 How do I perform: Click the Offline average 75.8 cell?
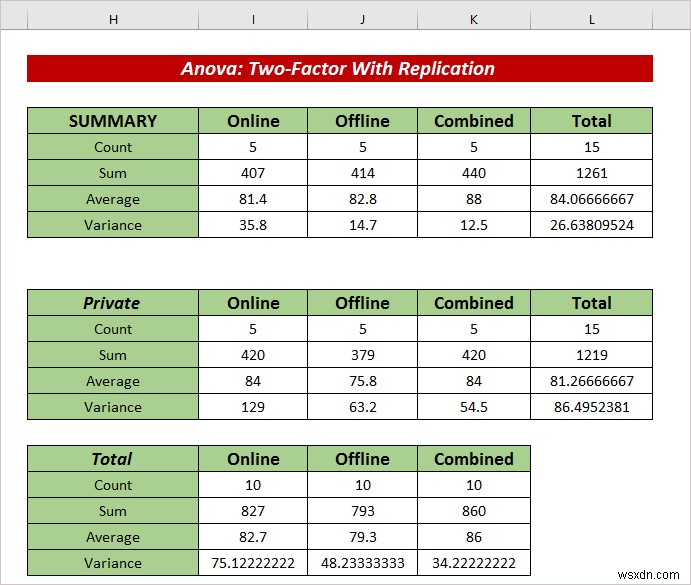click(x=362, y=381)
